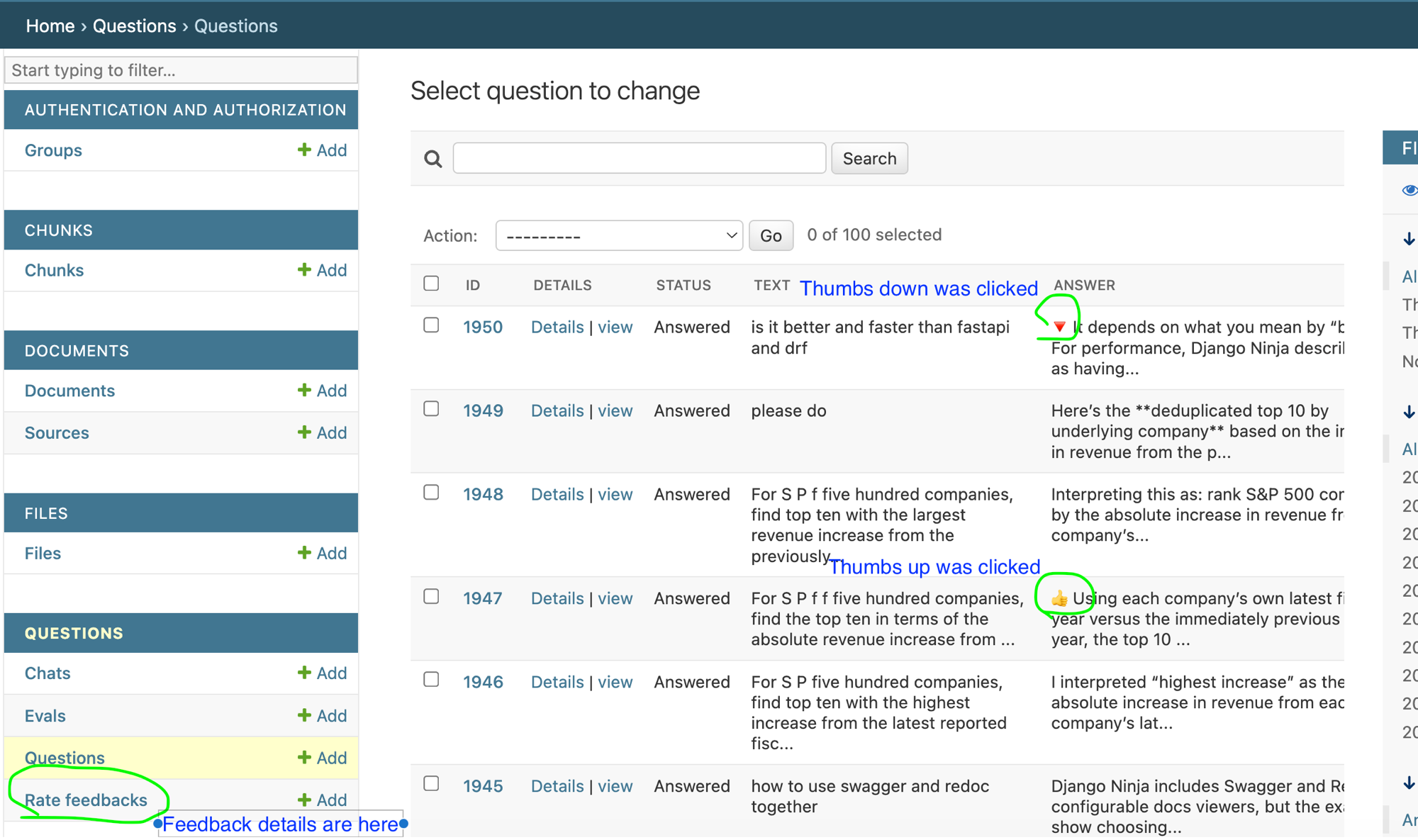Open Documents in the sidebar
1418x840 pixels.
point(69,391)
